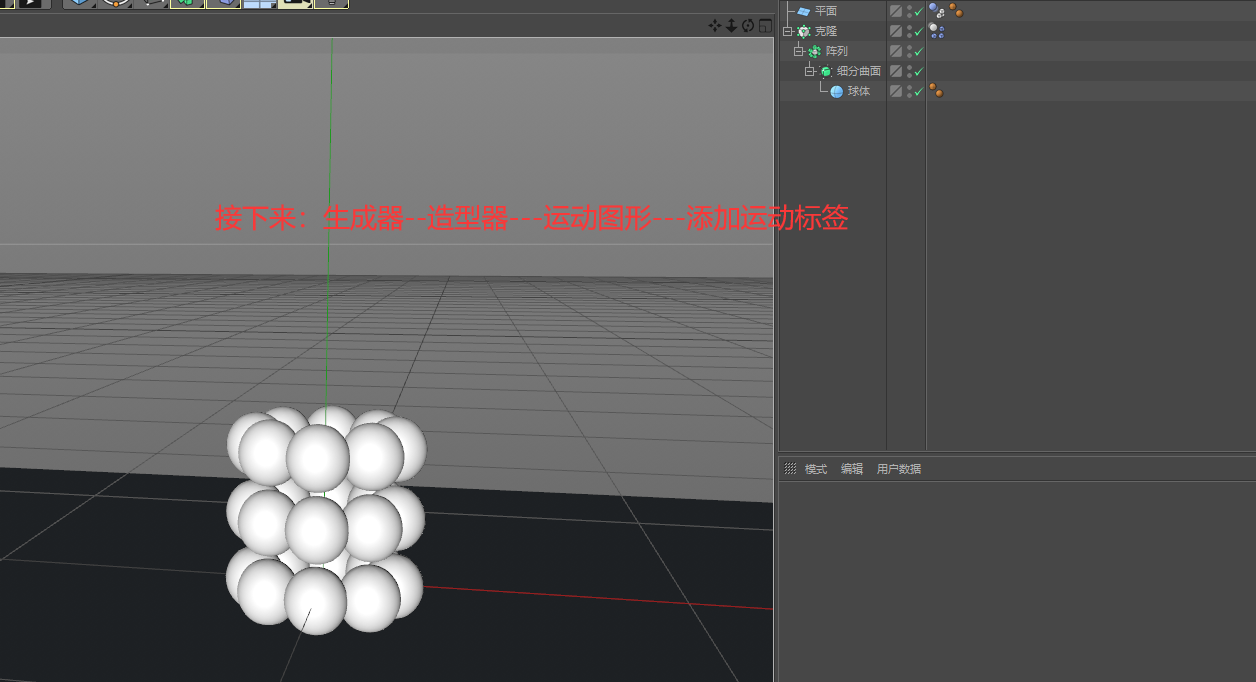Click the 细分曲面 subdivision surface icon
This screenshot has width=1256, height=682.
click(826, 71)
